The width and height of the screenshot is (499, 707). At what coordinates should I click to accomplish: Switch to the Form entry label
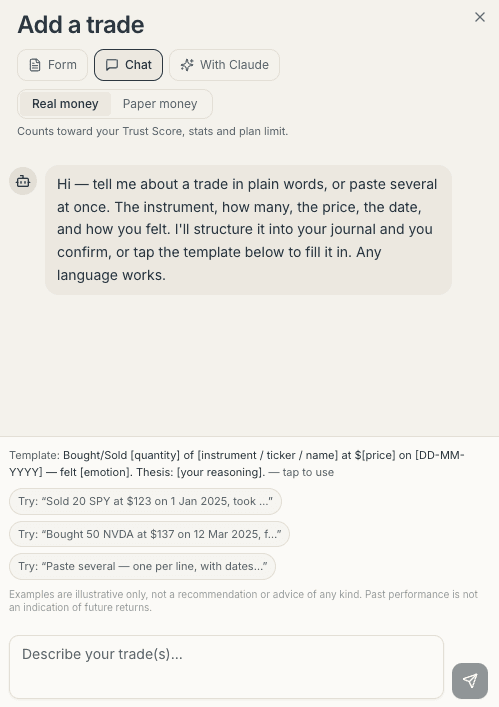tap(62, 65)
